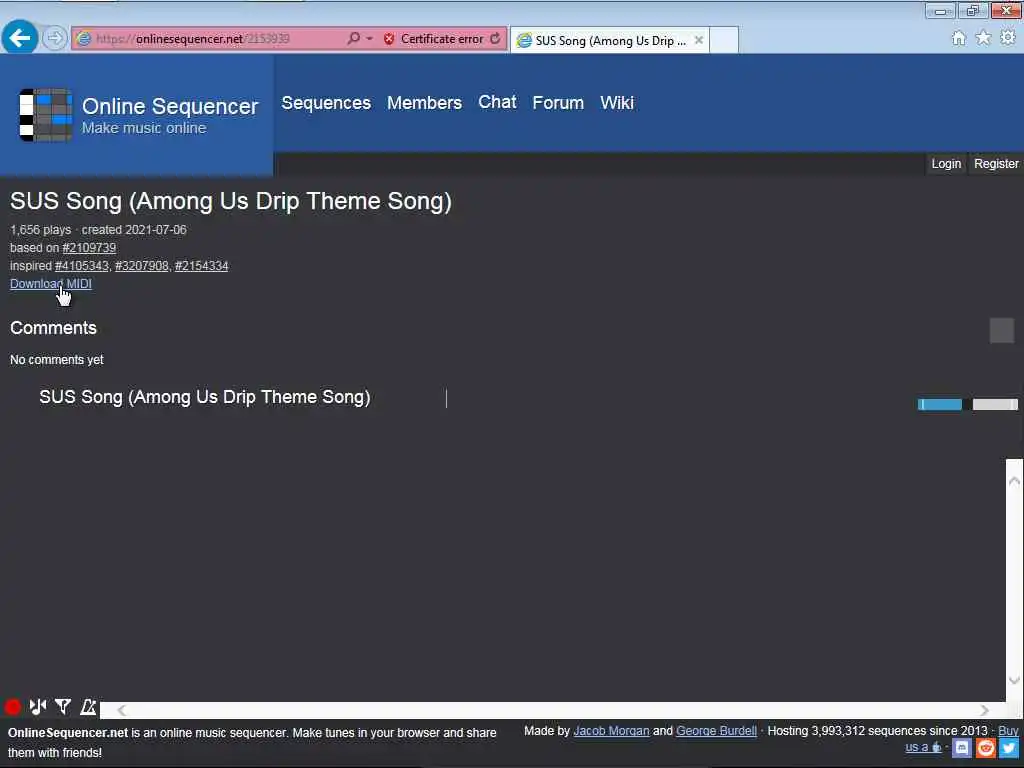Open the Discord icon link in the footer
Image resolution: width=1024 pixels, height=768 pixels.
click(x=962, y=748)
